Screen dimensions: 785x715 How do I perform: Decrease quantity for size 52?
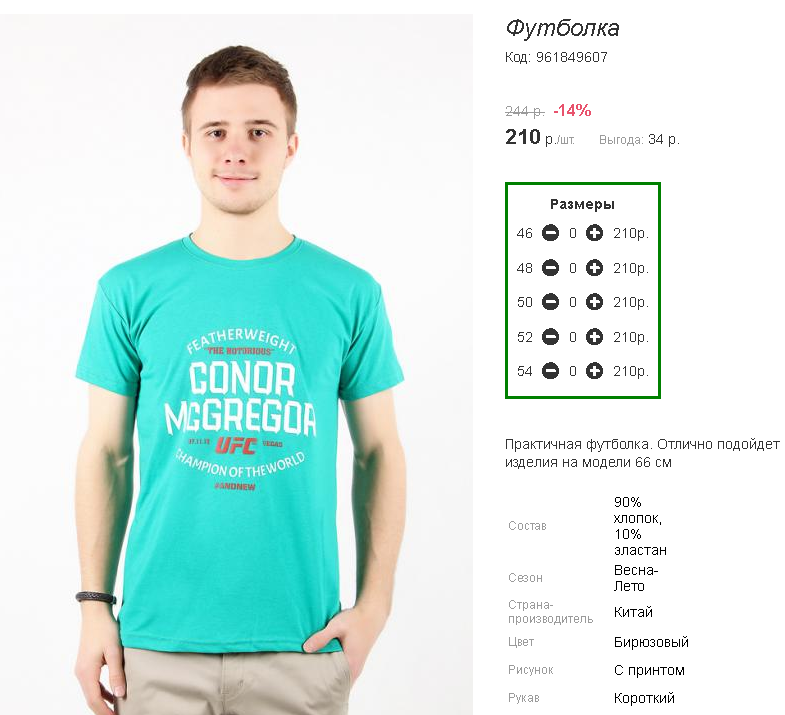pyautogui.click(x=550, y=337)
